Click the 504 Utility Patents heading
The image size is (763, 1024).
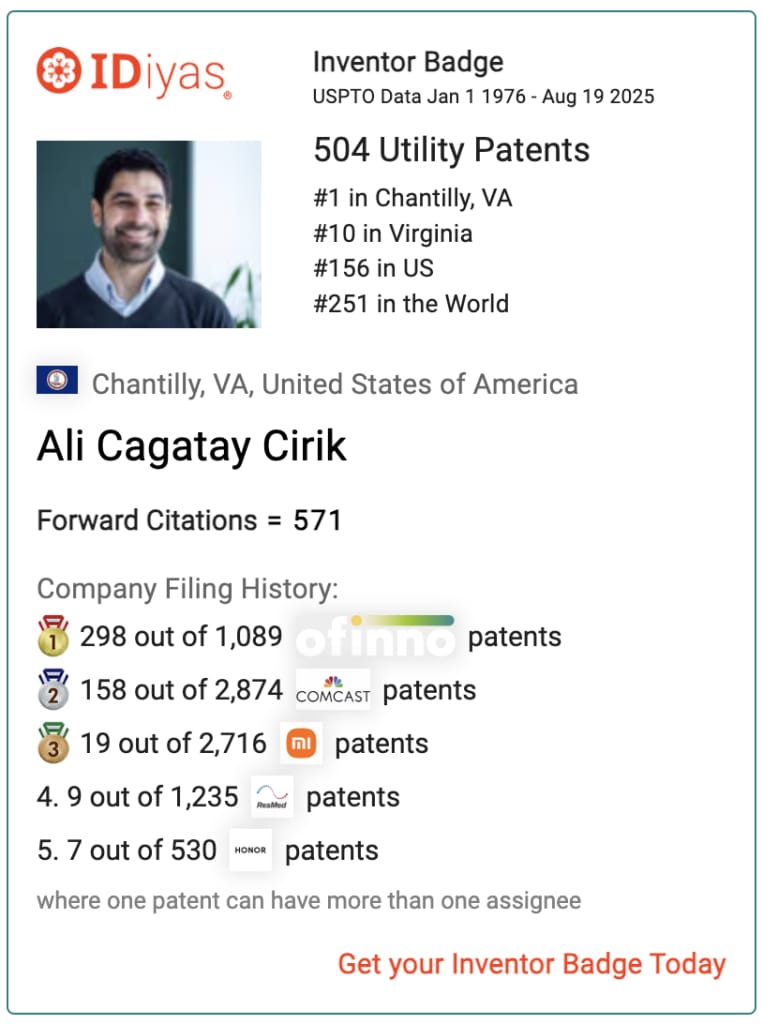451,150
